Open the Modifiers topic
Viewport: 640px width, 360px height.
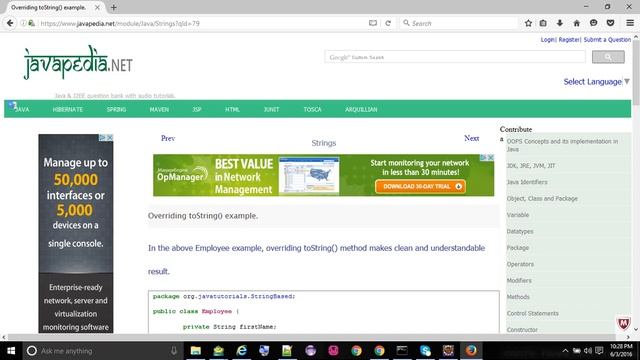point(519,280)
